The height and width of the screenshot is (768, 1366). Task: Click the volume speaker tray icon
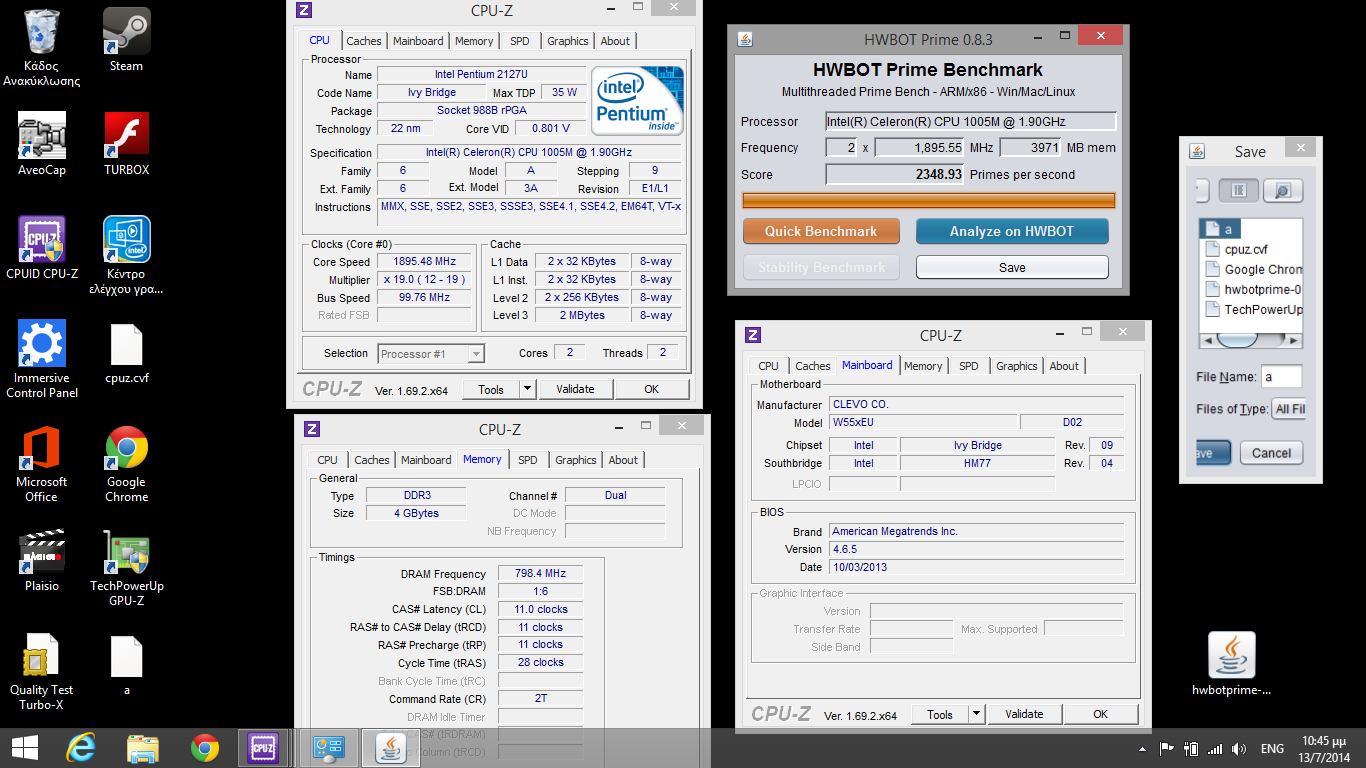pyautogui.click(x=1239, y=748)
